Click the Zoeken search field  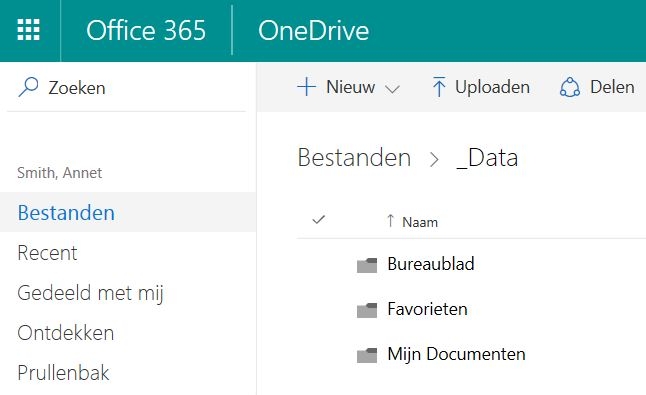coord(126,87)
